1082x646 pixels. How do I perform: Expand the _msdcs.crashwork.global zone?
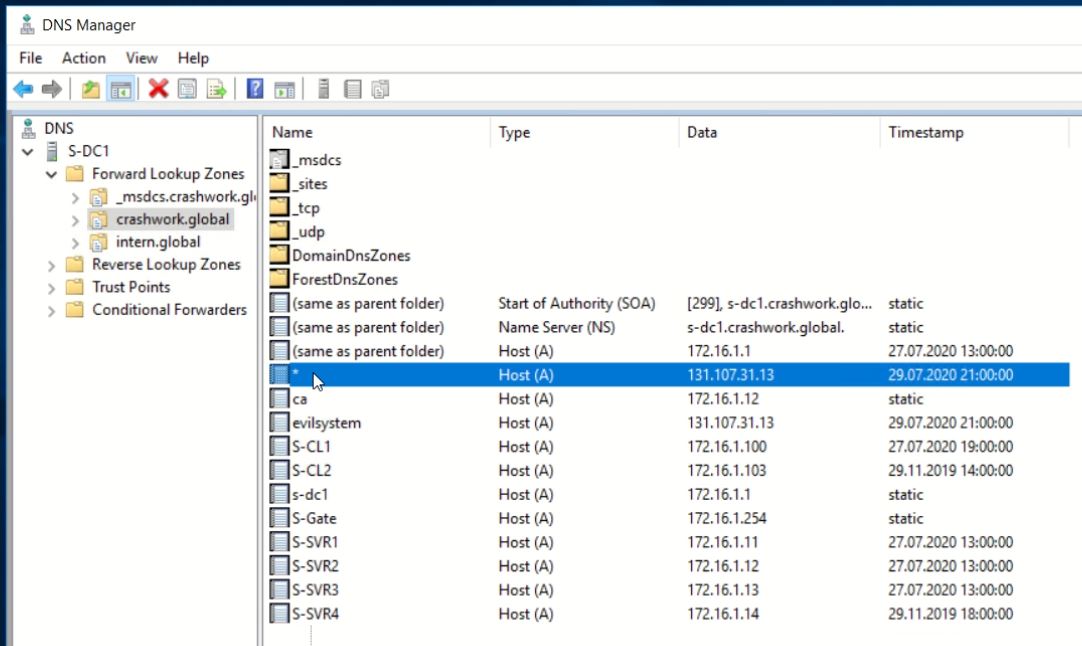75,197
